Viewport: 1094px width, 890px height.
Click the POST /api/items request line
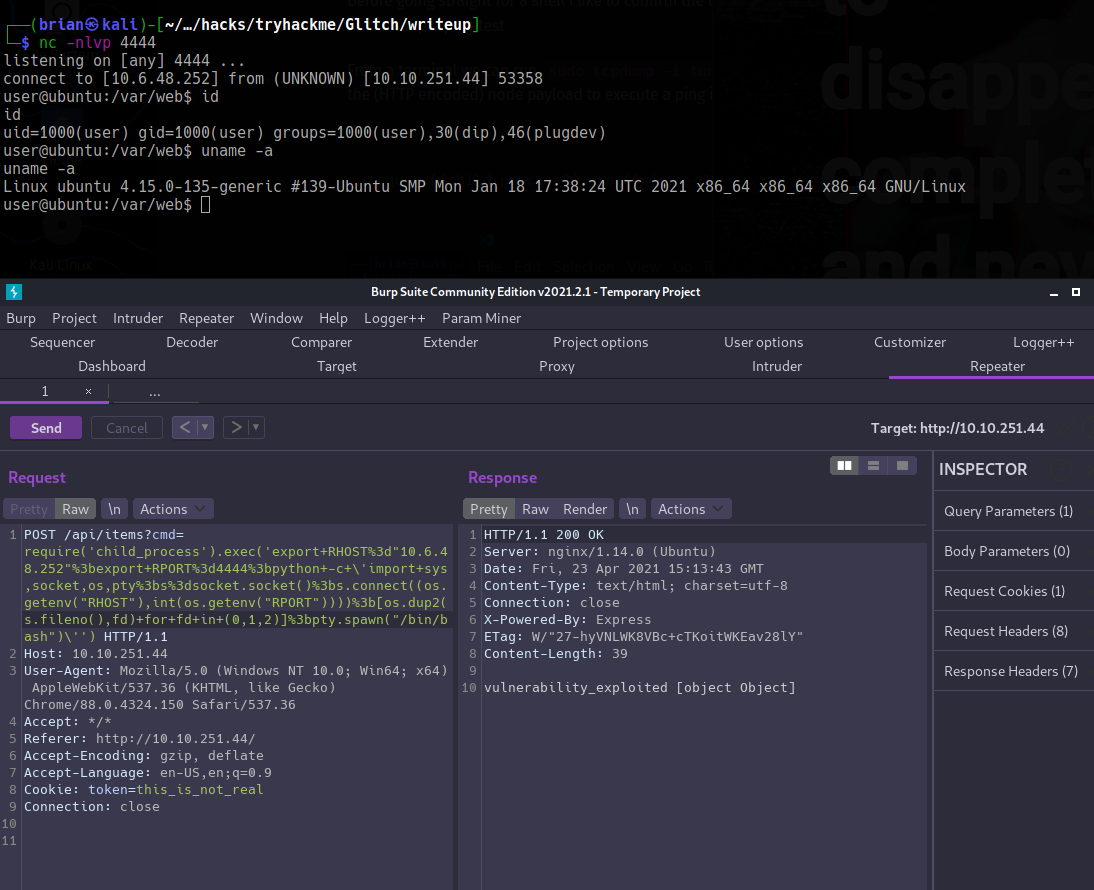[x=103, y=534]
